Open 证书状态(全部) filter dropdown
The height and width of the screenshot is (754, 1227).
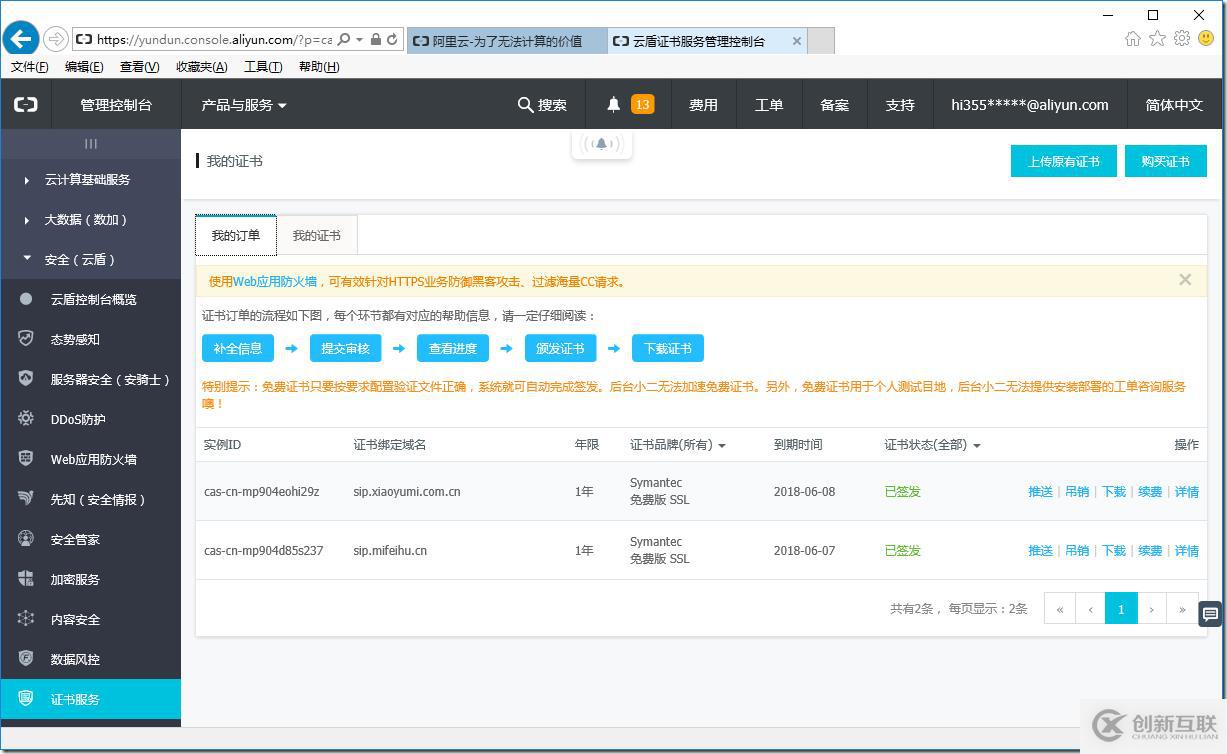click(932, 444)
